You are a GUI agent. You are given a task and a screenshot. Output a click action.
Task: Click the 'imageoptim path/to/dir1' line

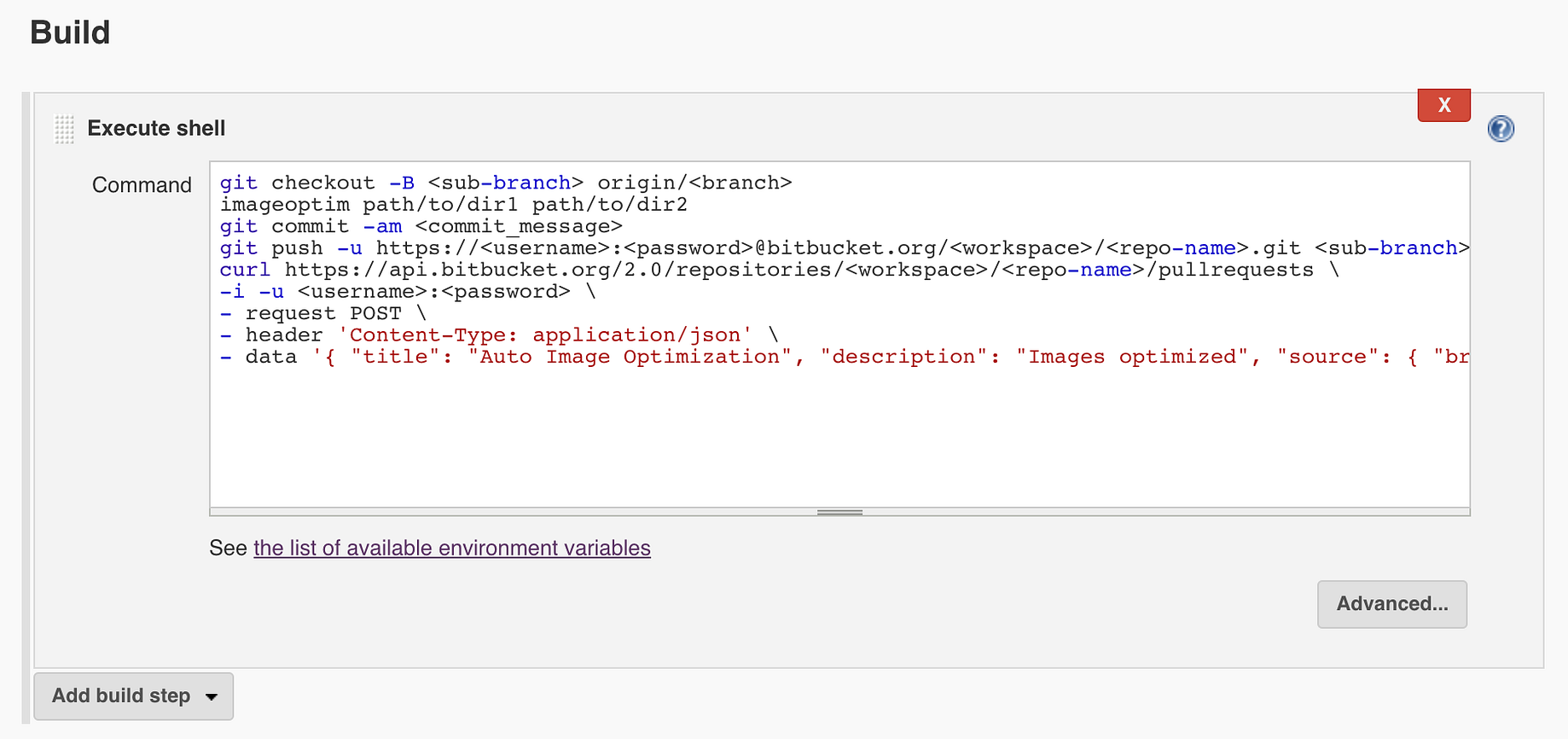click(454, 205)
